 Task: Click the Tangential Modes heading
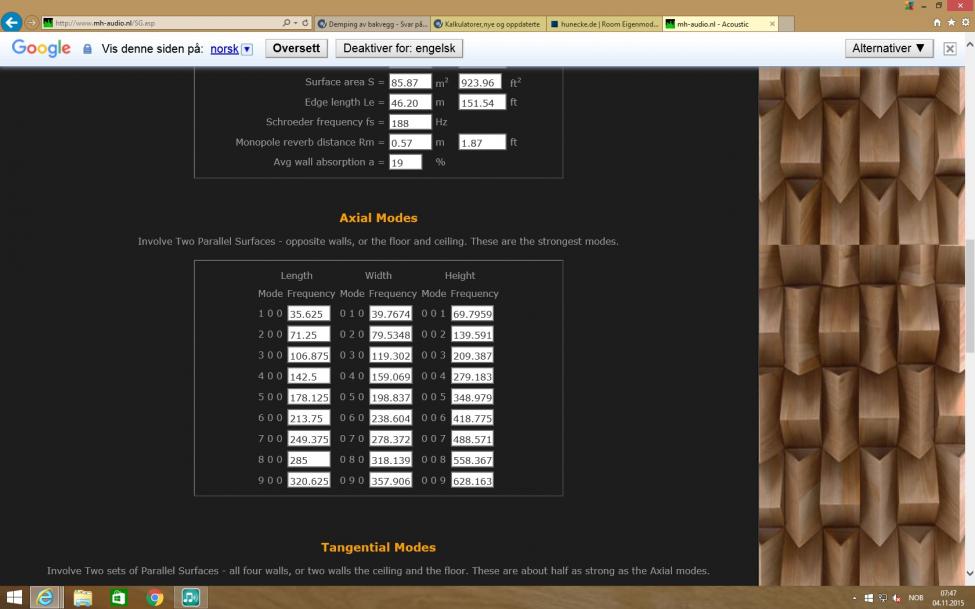click(378, 547)
